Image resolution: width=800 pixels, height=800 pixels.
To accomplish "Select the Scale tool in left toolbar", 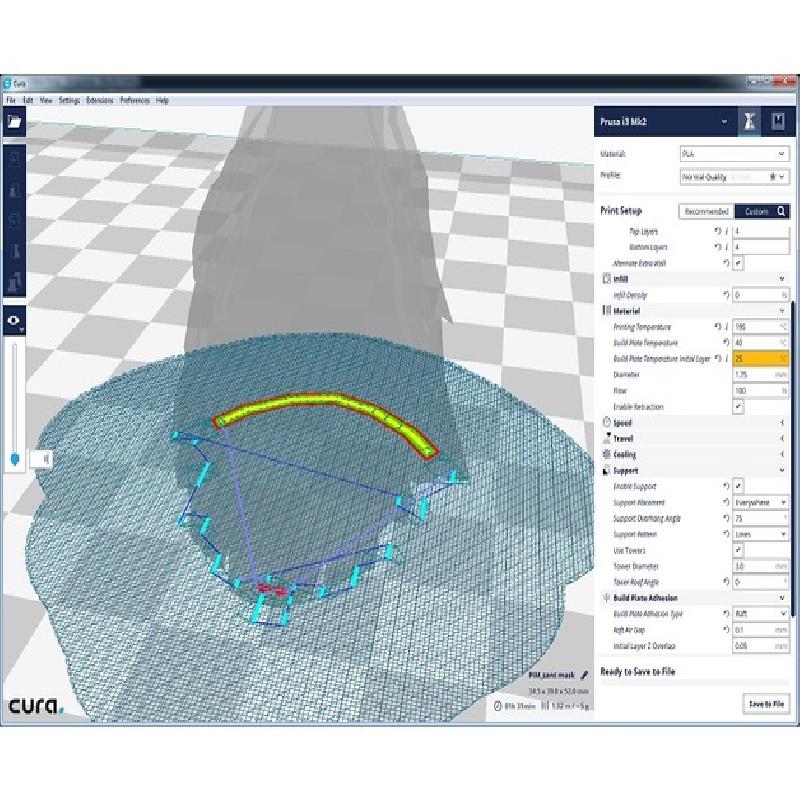I will [14, 190].
